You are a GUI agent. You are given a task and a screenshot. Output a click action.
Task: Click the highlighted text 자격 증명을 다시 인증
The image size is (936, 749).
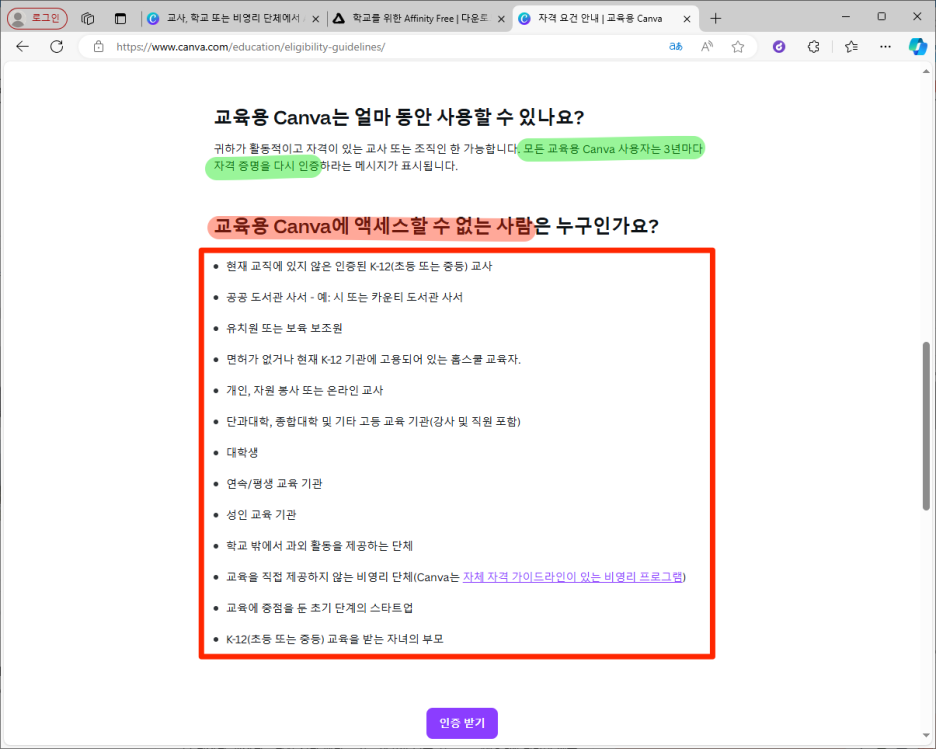266,166
